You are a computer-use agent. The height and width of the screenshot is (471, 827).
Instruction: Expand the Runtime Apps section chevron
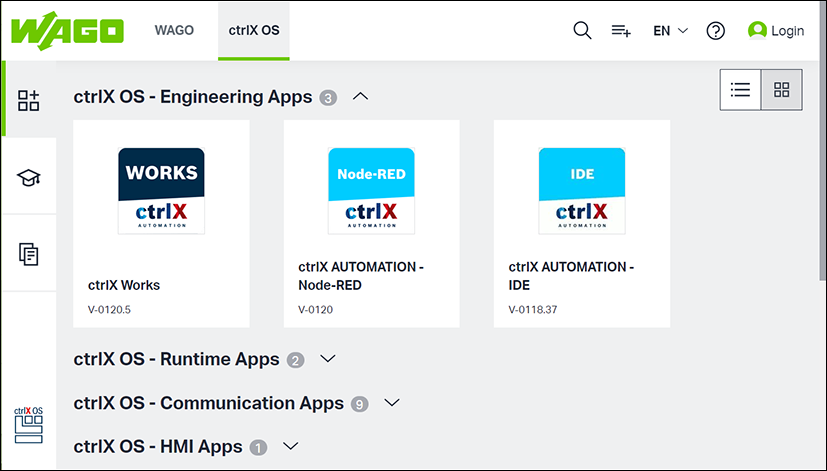click(x=328, y=359)
